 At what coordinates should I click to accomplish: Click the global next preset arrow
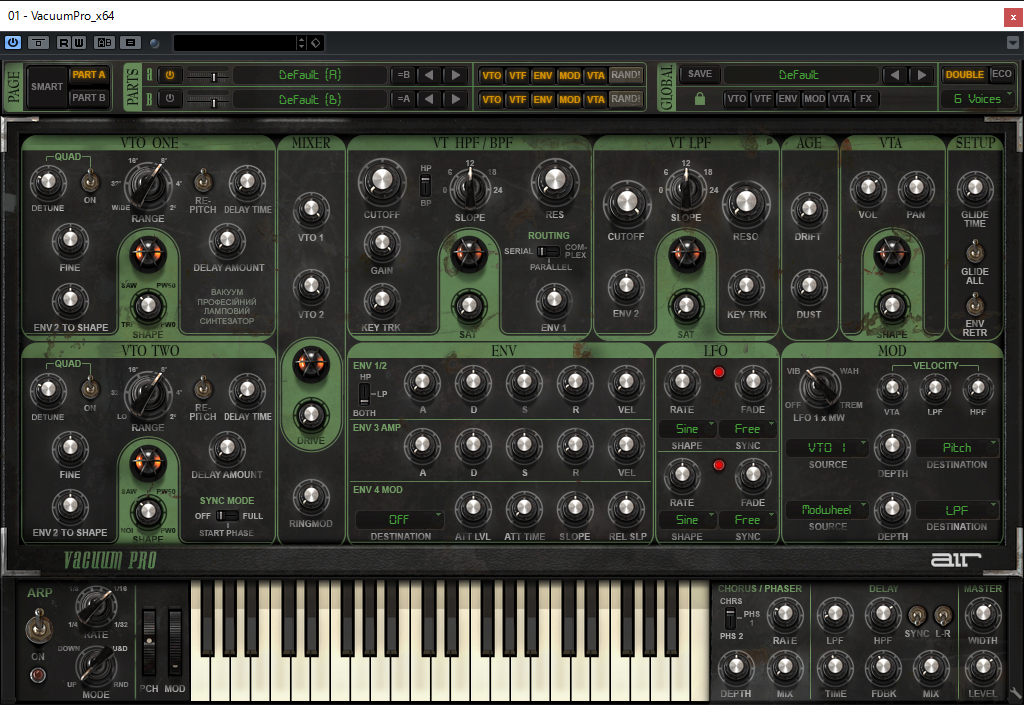(x=921, y=75)
